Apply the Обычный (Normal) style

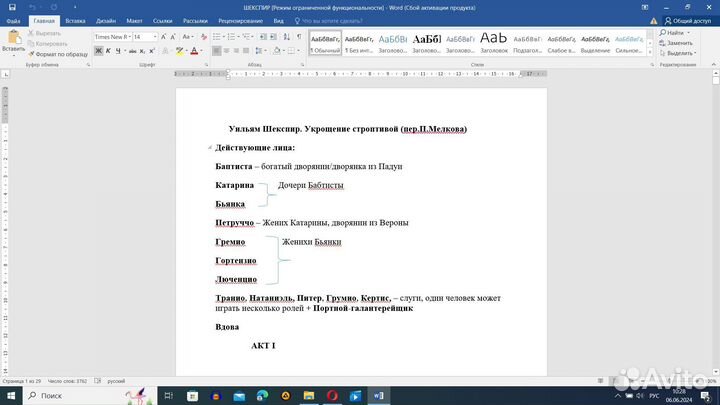[x=325, y=43]
